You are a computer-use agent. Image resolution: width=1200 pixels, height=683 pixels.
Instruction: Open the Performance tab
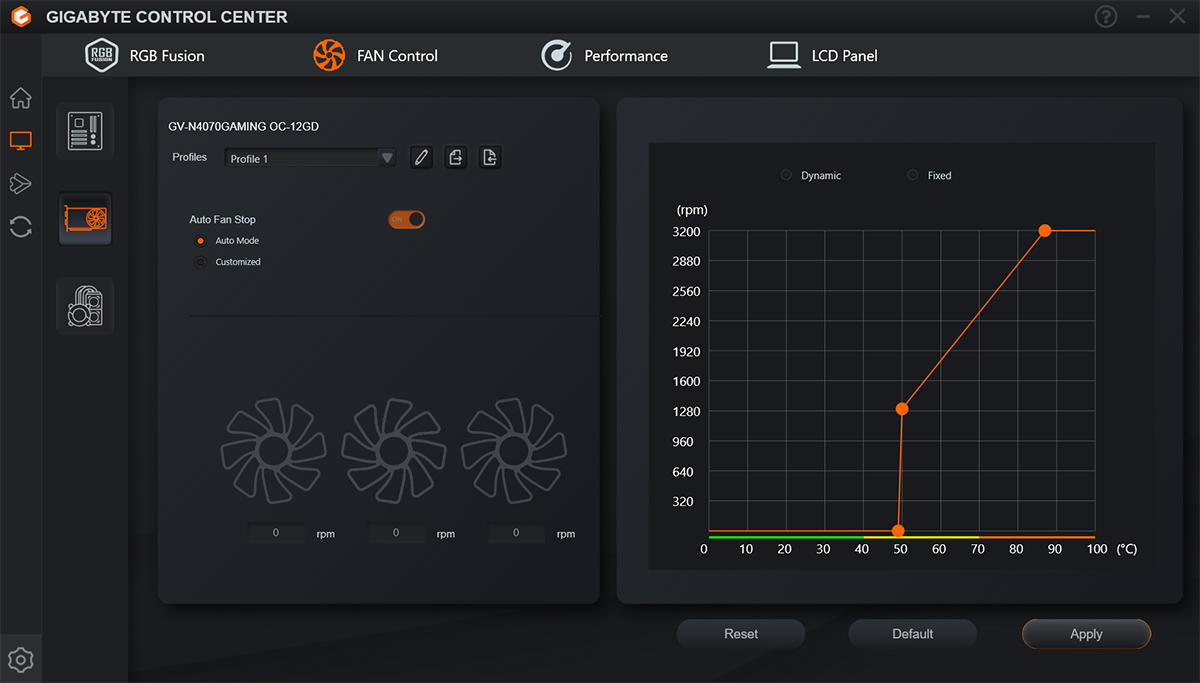click(x=604, y=56)
